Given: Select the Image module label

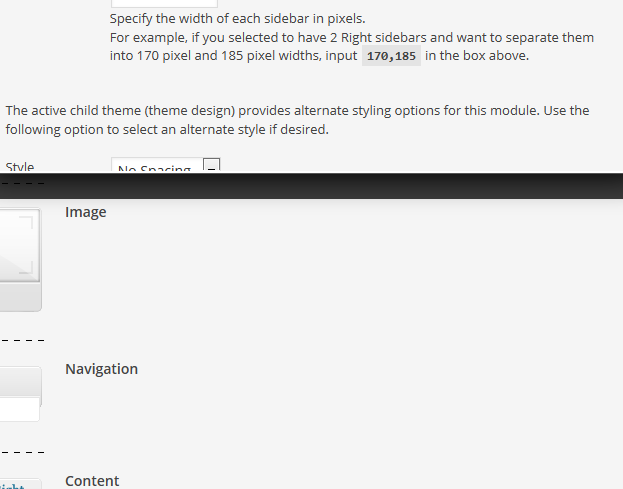Looking at the screenshot, I should [86, 212].
